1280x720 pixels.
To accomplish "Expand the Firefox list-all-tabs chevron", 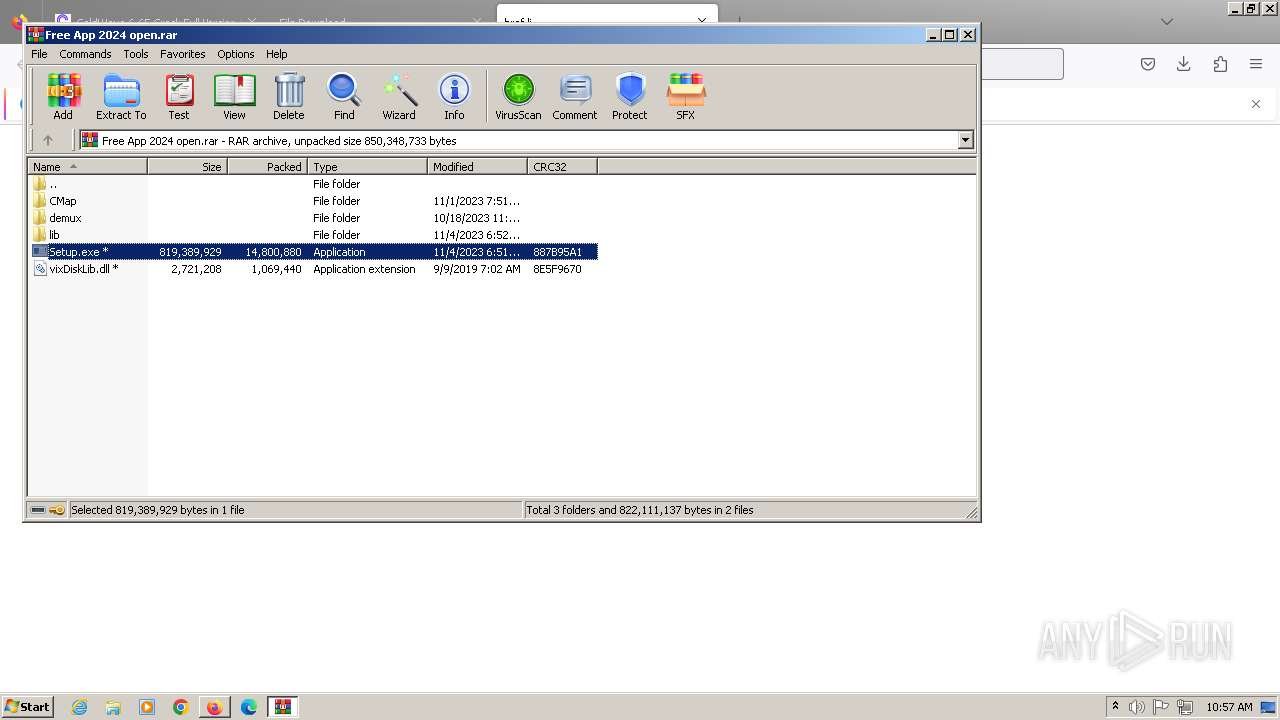I will [1167, 21].
